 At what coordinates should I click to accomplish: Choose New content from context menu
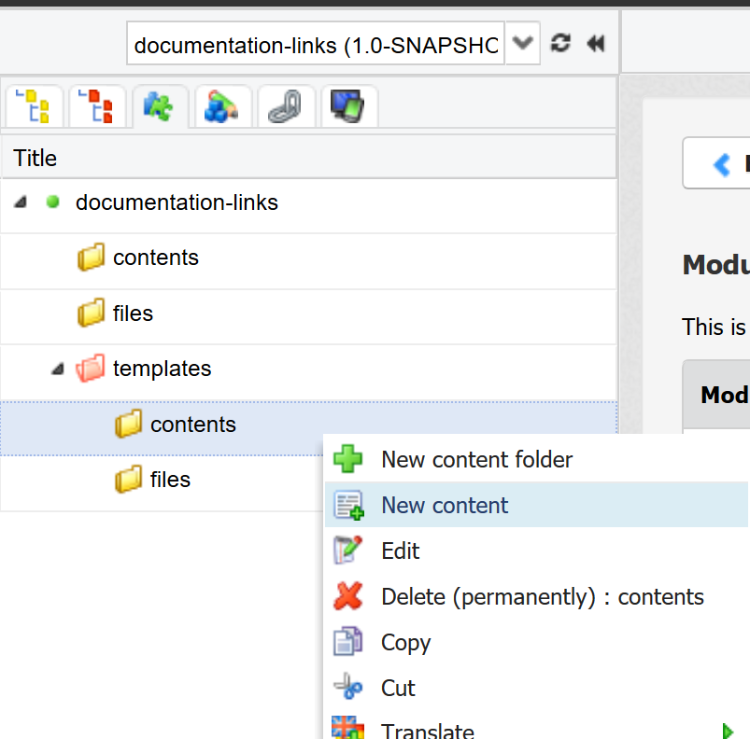(536, 505)
